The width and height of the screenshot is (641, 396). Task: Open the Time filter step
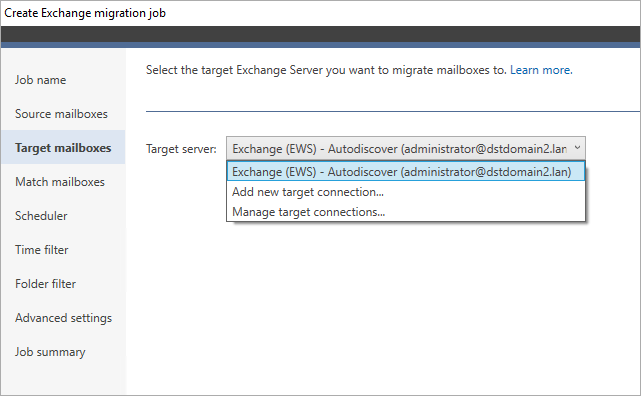[42, 249]
